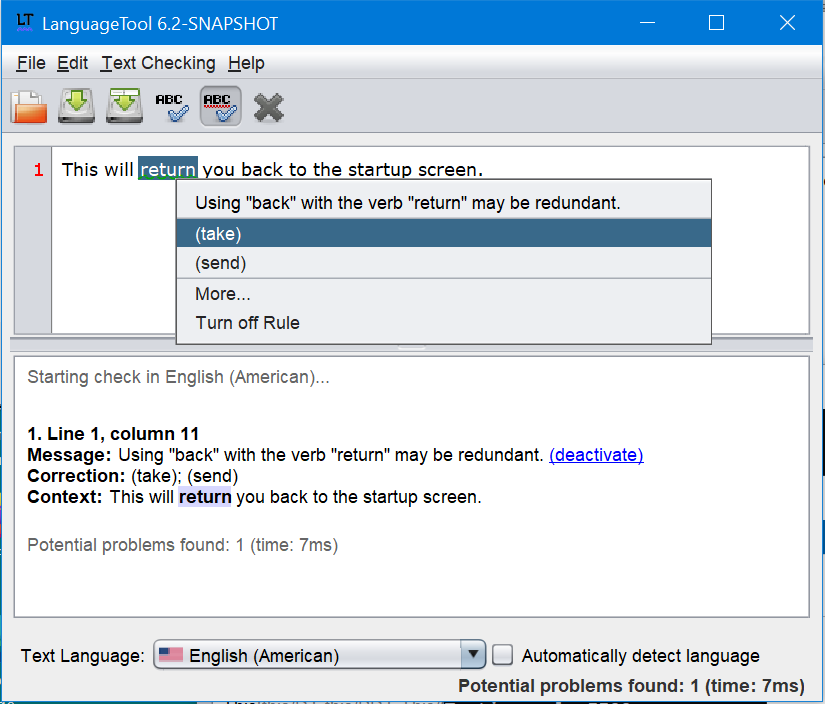The height and width of the screenshot is (704, 825).
Task: Toggle the auto-check ABC toolbar button
Action: pyautogui.click(x=220, y=107)
